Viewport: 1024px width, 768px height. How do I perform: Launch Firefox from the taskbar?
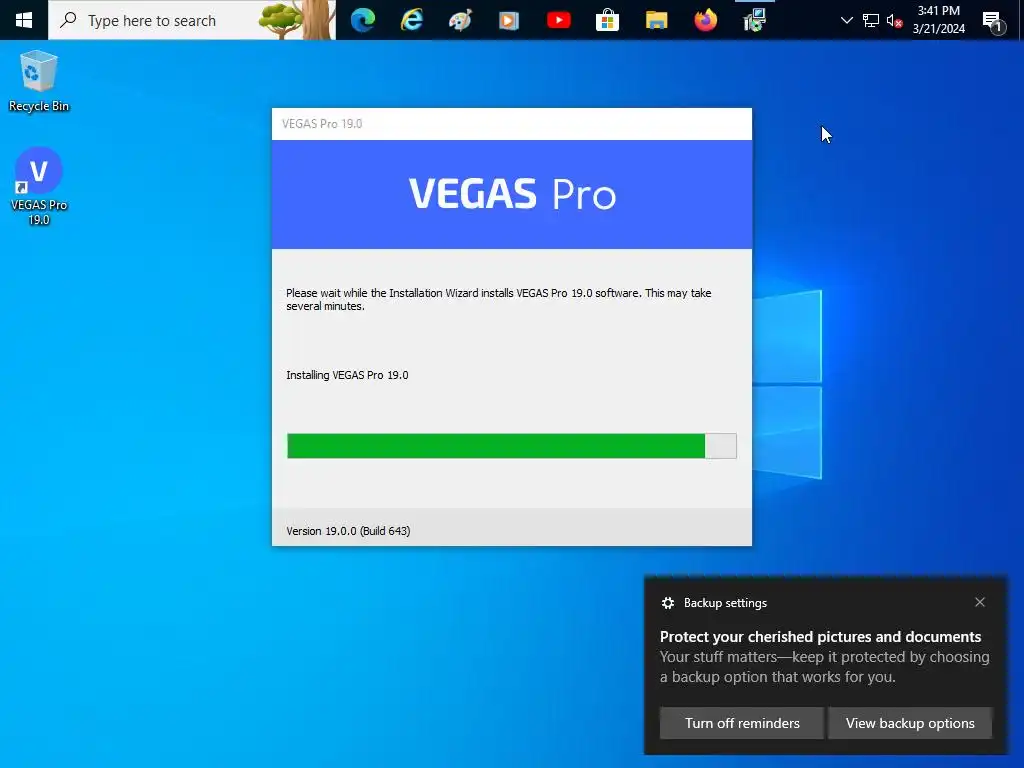coord(705,20)
